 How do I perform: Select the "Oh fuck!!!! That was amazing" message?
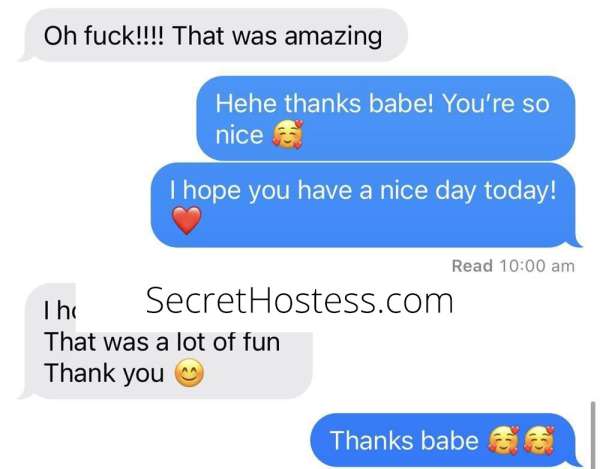click(213, 36)
